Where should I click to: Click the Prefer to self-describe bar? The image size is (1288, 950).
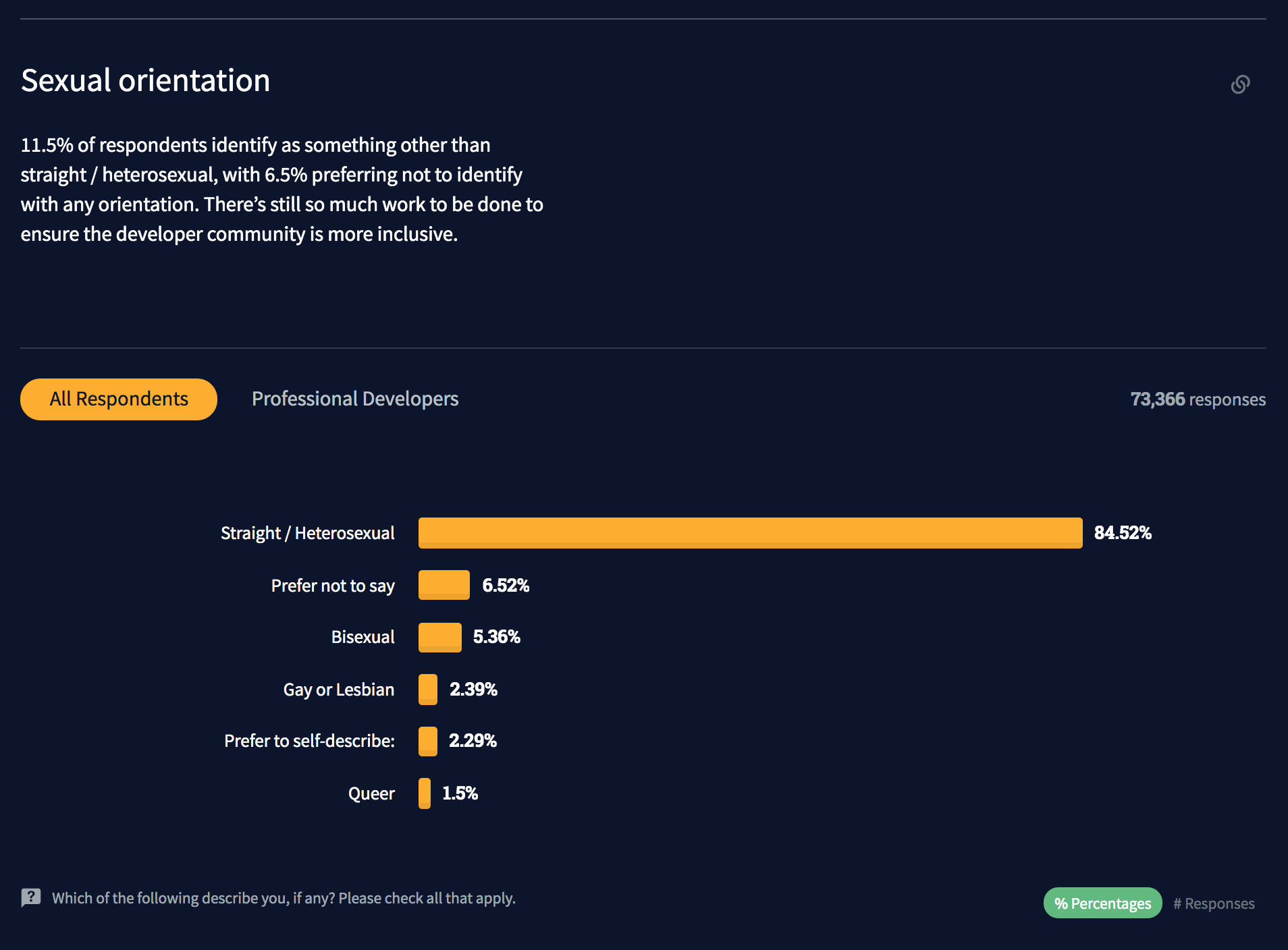point(428,741)
